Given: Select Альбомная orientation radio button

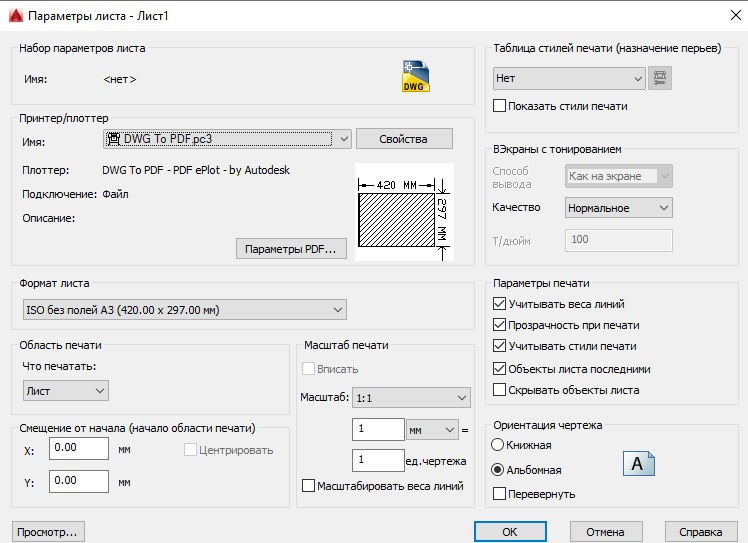Looking at the screenshot, I should click(497, 470).
